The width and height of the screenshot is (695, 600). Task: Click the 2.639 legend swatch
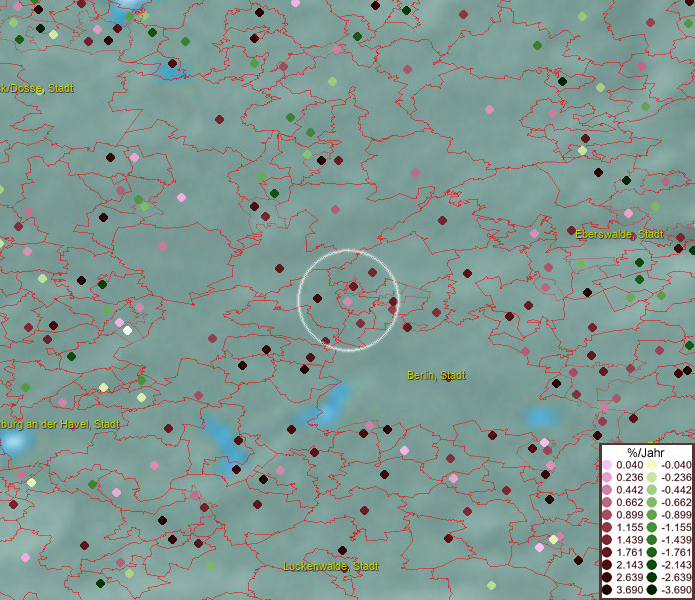coord(607,577)
